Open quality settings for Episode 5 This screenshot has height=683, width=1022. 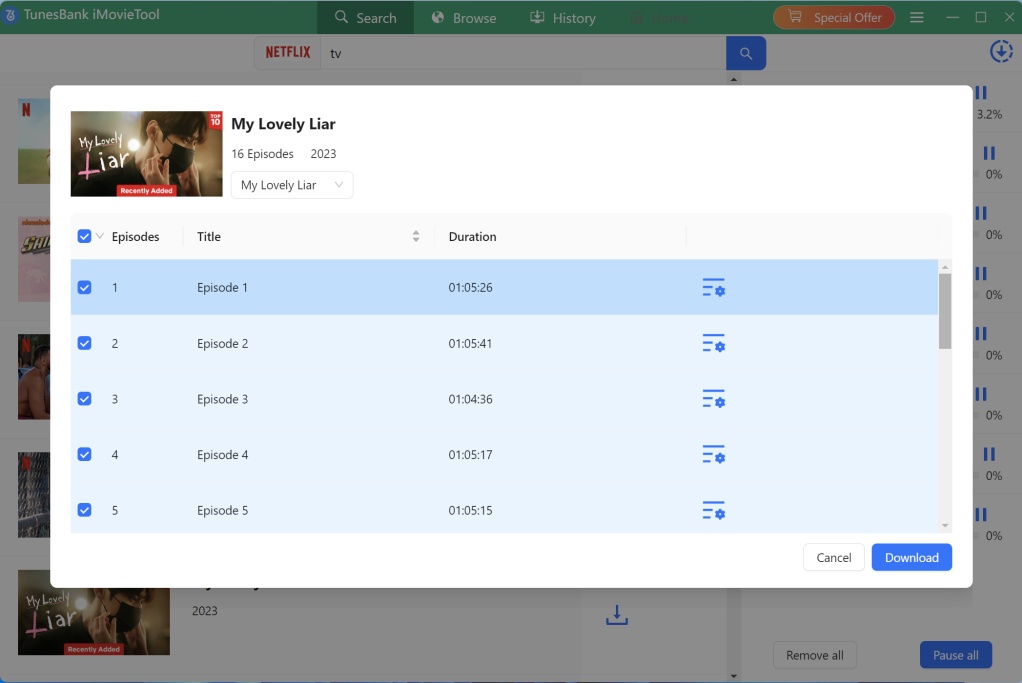[x=713, y=511]
